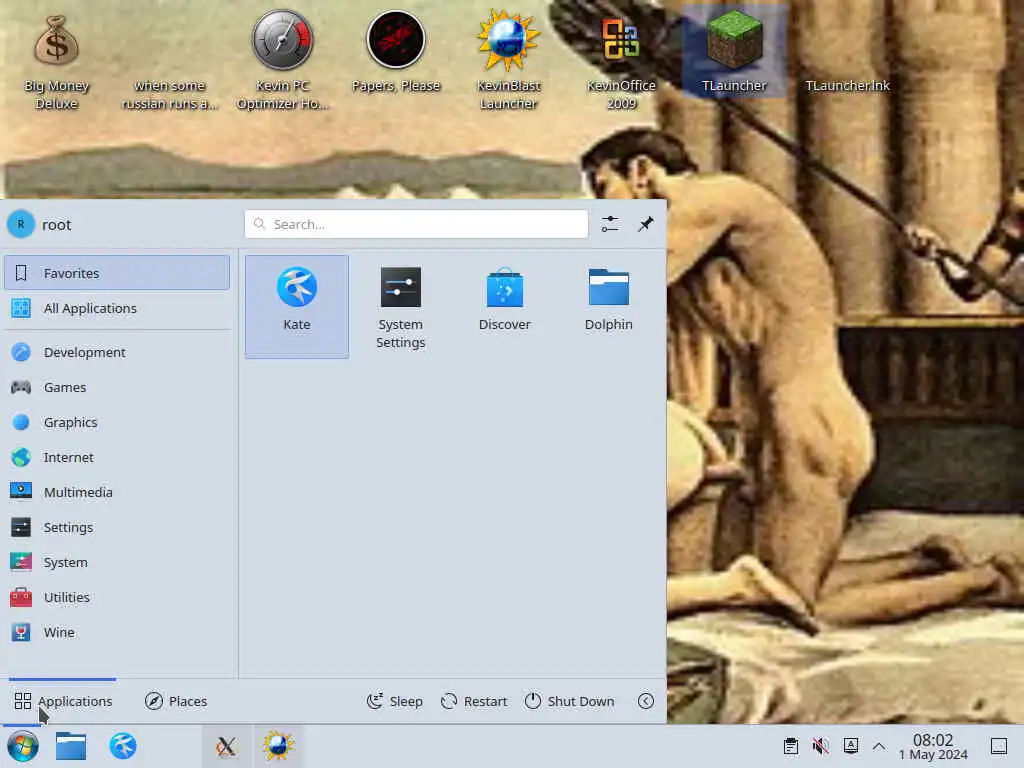The height and width of the screenshot is (768, 1024).
Task: Click the start menu orb button
Action: (x=23, y=746)
